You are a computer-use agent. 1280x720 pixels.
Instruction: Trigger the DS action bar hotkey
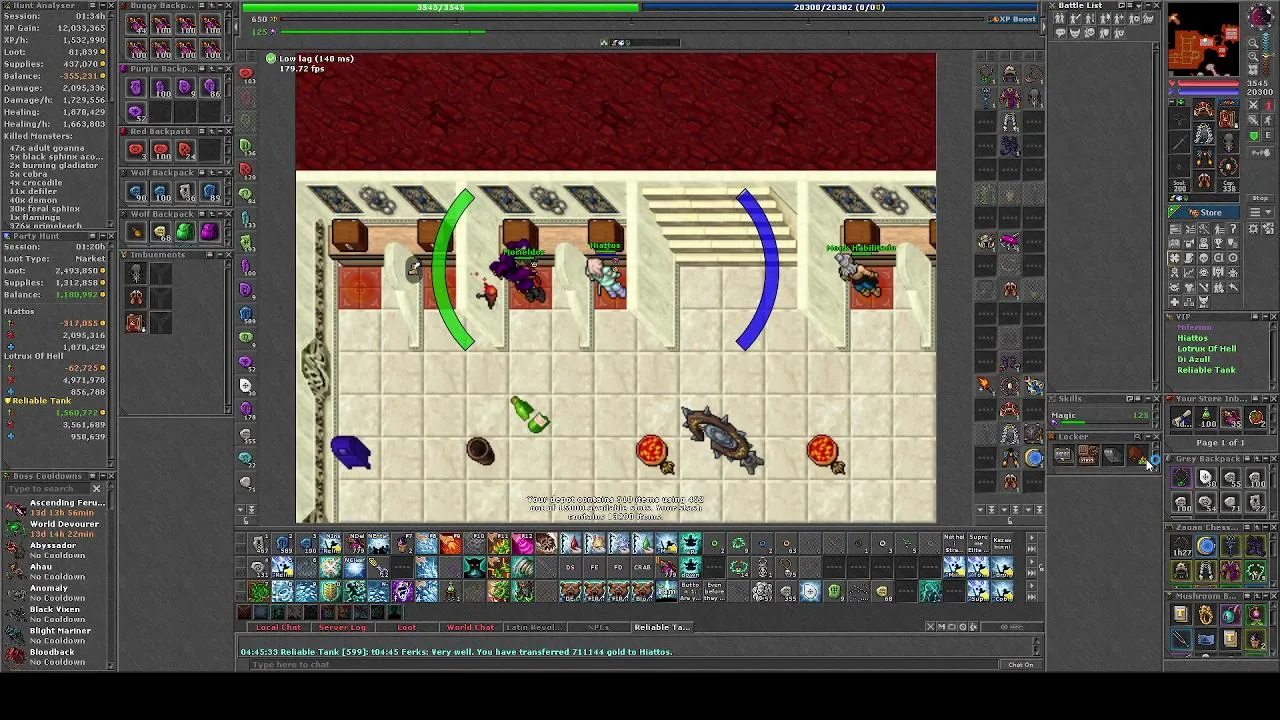(x=570, y=567)
